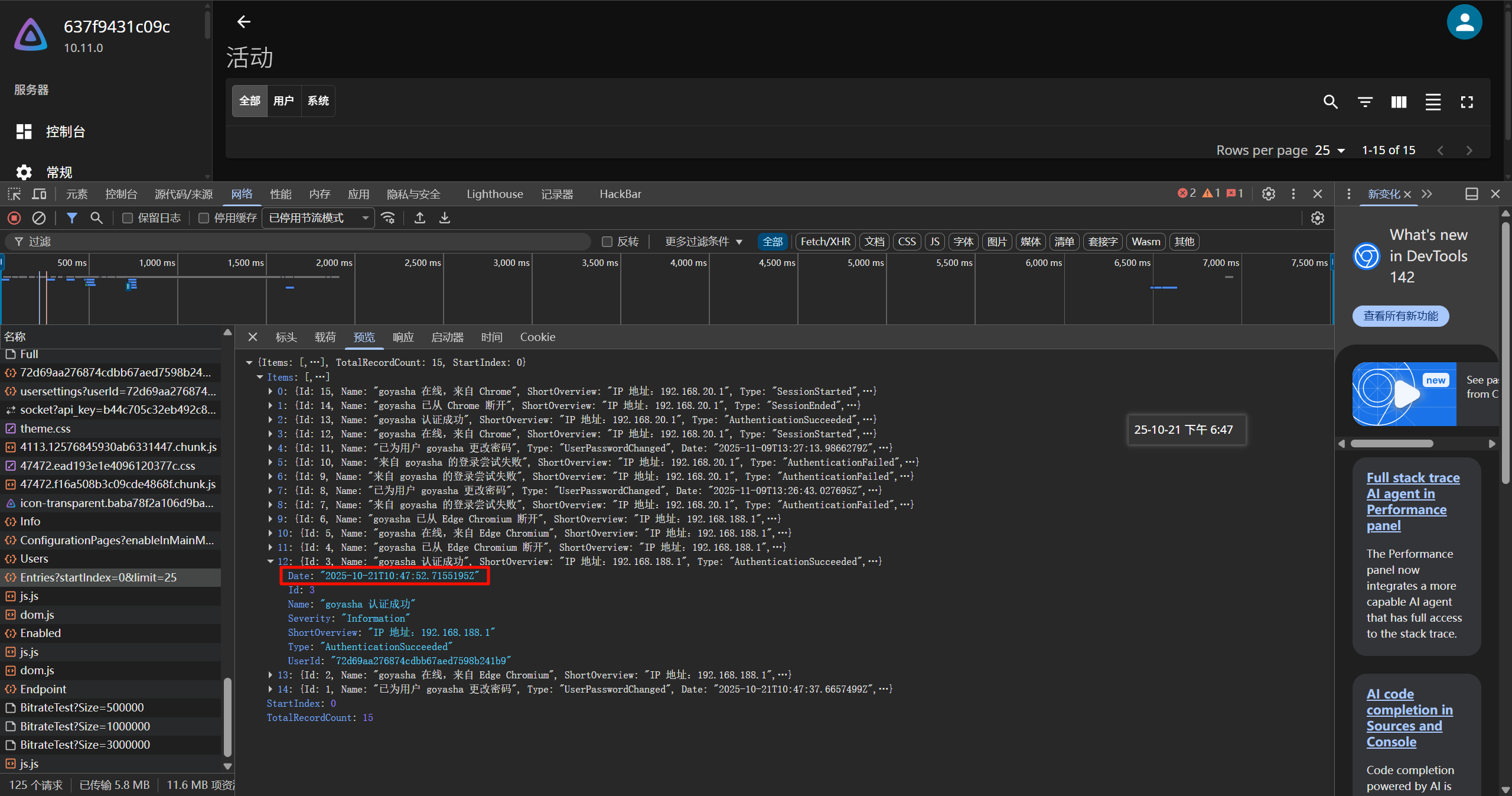Click the record network log button
Viewport: 1512px width, 796px height.
(14, 218)
